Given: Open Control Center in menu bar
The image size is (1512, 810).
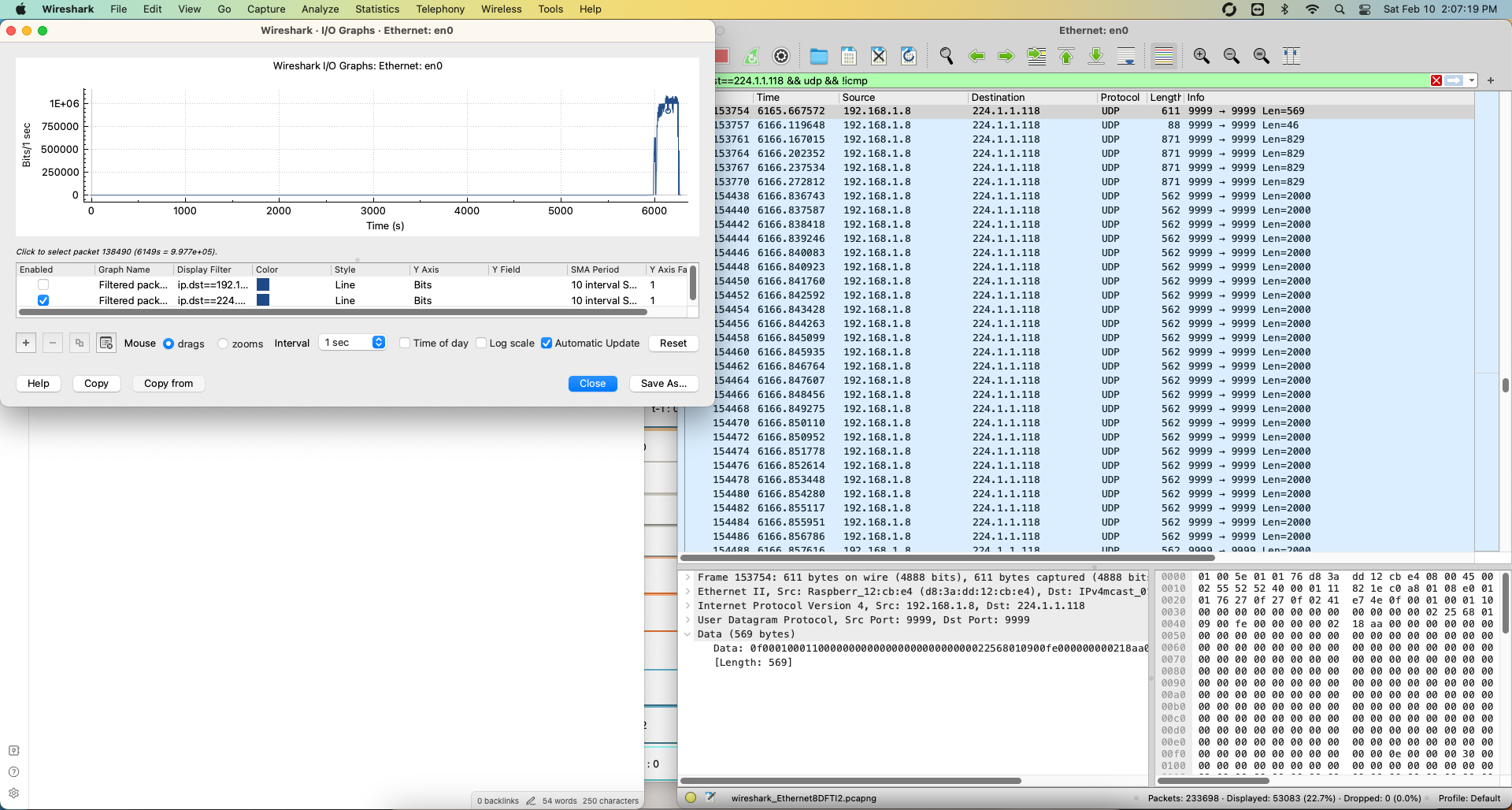Looking at the screenshot, I should 1366,9.
